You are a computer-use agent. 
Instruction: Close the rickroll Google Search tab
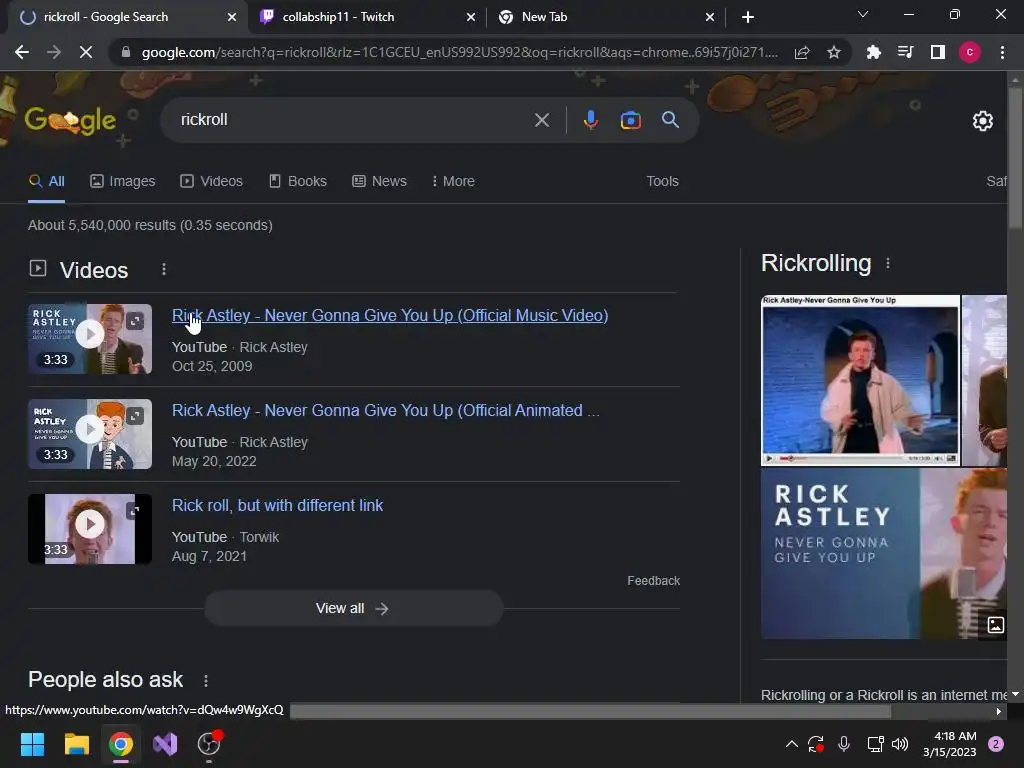(x=232, y=17)
